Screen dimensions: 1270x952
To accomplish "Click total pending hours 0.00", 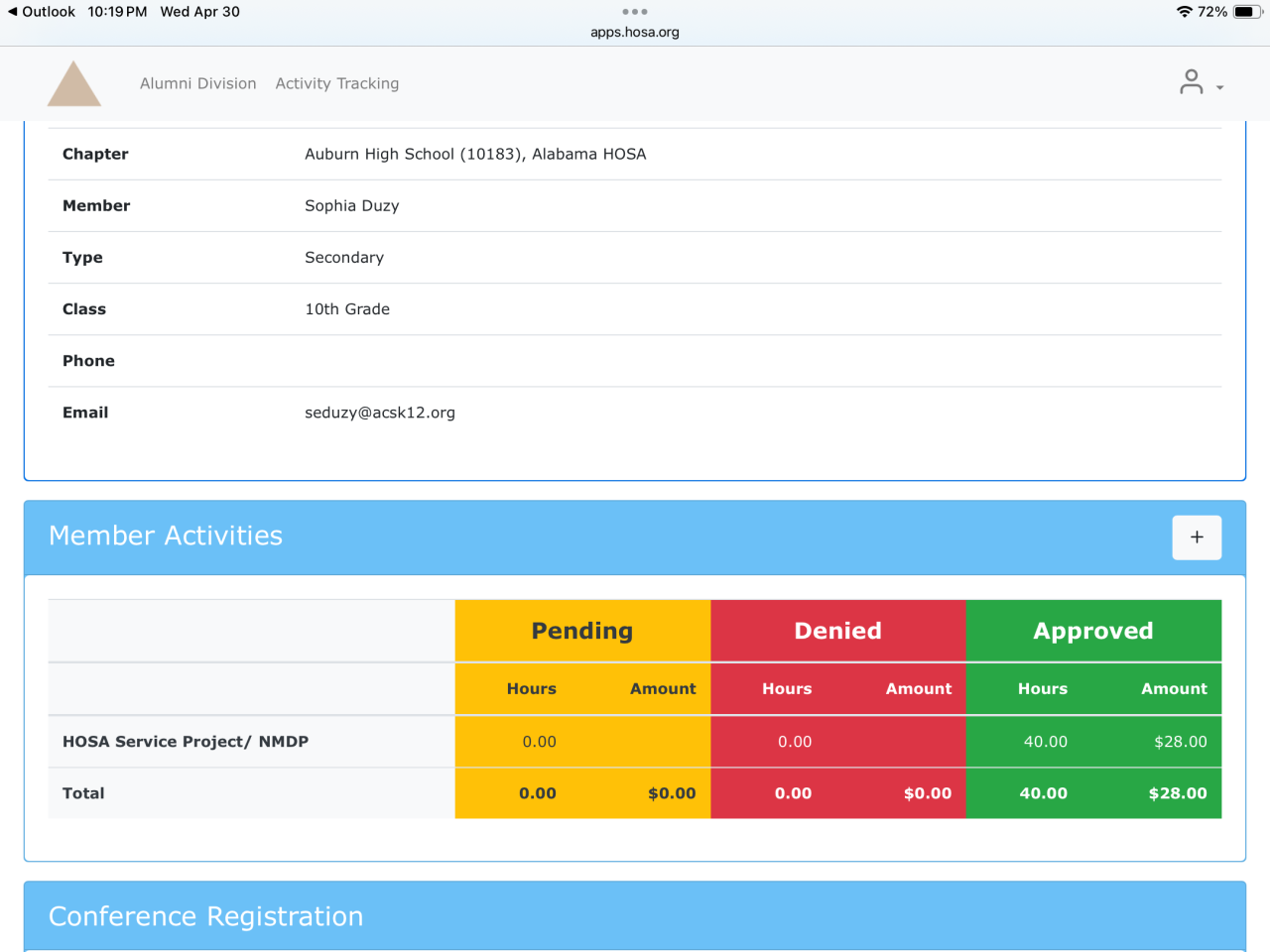I will 538,793.
